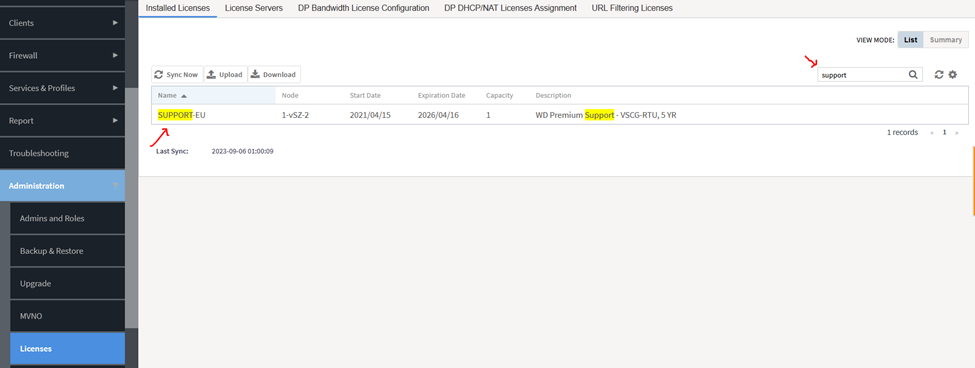
Task: Sort by the Expiration Date column header
Action: (441, 96)
